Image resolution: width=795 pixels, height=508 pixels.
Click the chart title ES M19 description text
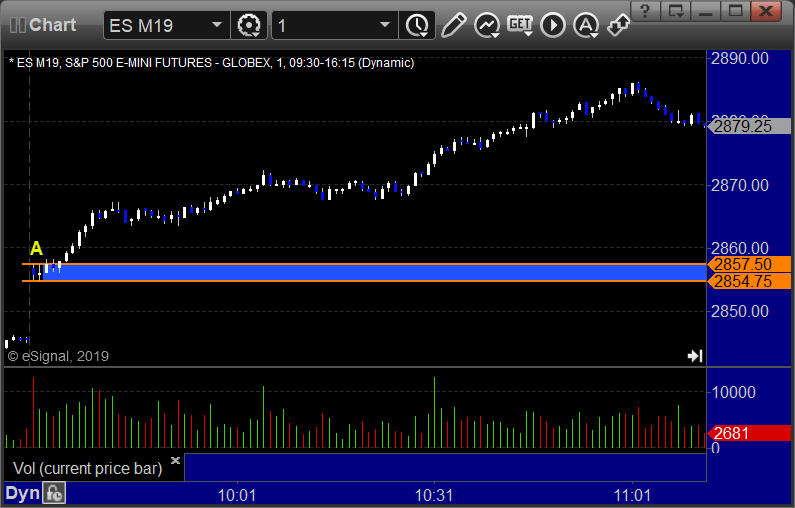(211, 63)
